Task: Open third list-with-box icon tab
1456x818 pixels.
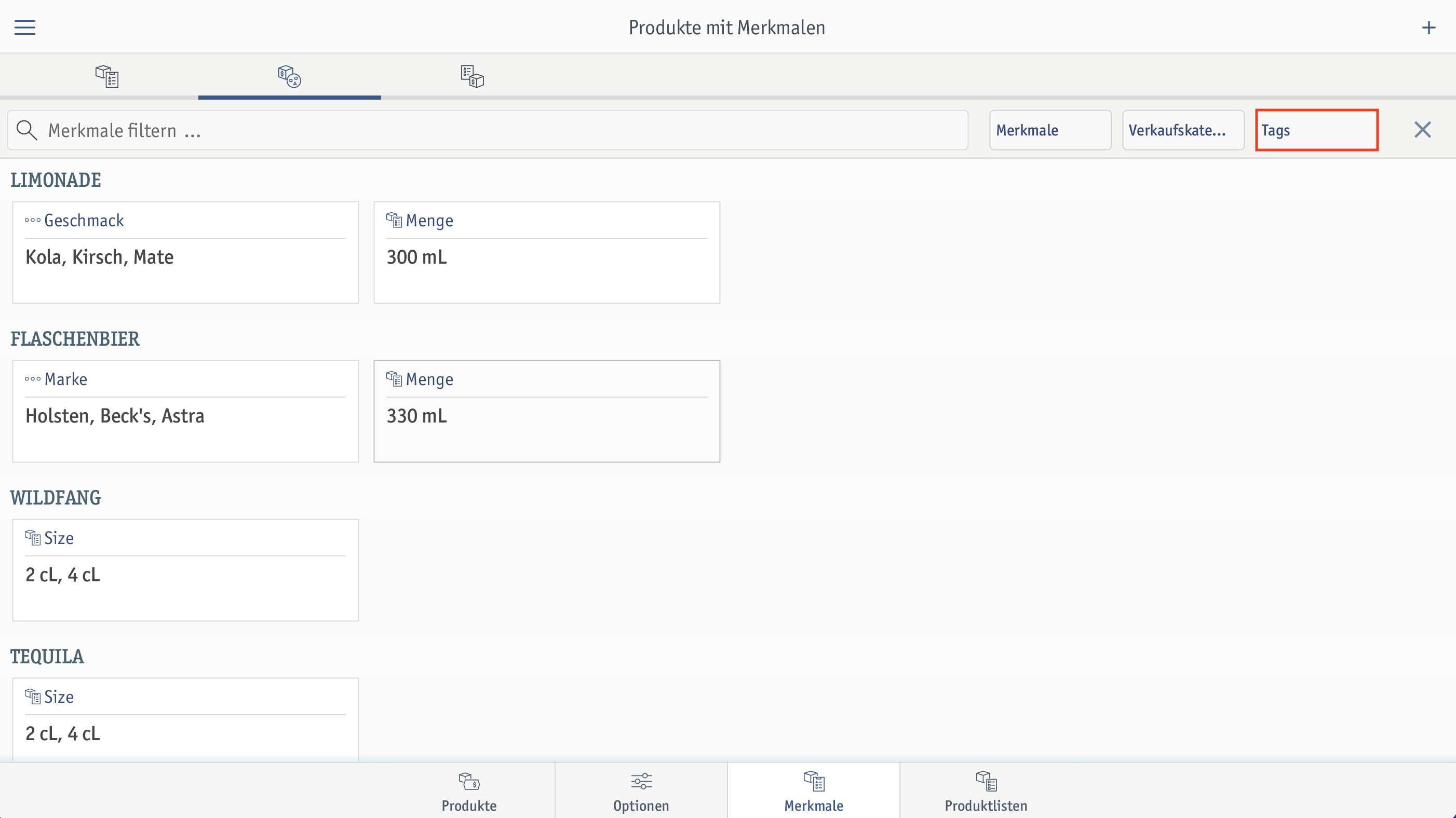Action: 472,76
